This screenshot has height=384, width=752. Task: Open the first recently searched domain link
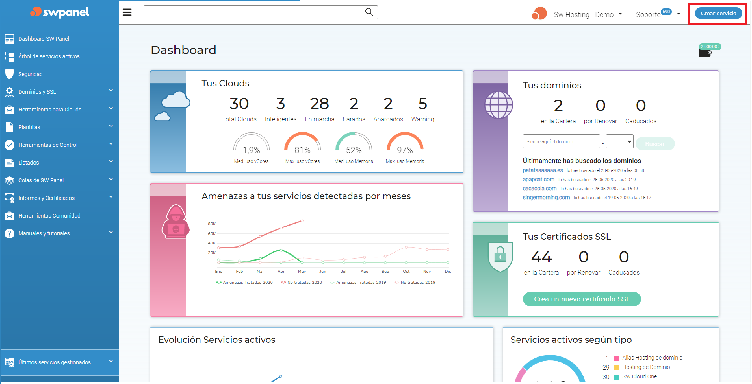542,170
